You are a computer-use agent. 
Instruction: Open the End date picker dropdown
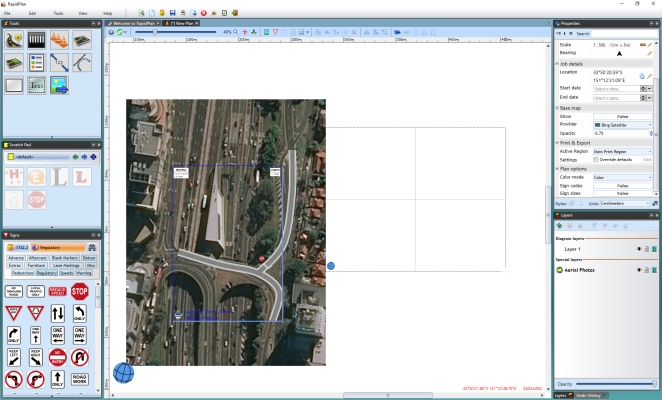pyautogui.click(x=649, y=98)
